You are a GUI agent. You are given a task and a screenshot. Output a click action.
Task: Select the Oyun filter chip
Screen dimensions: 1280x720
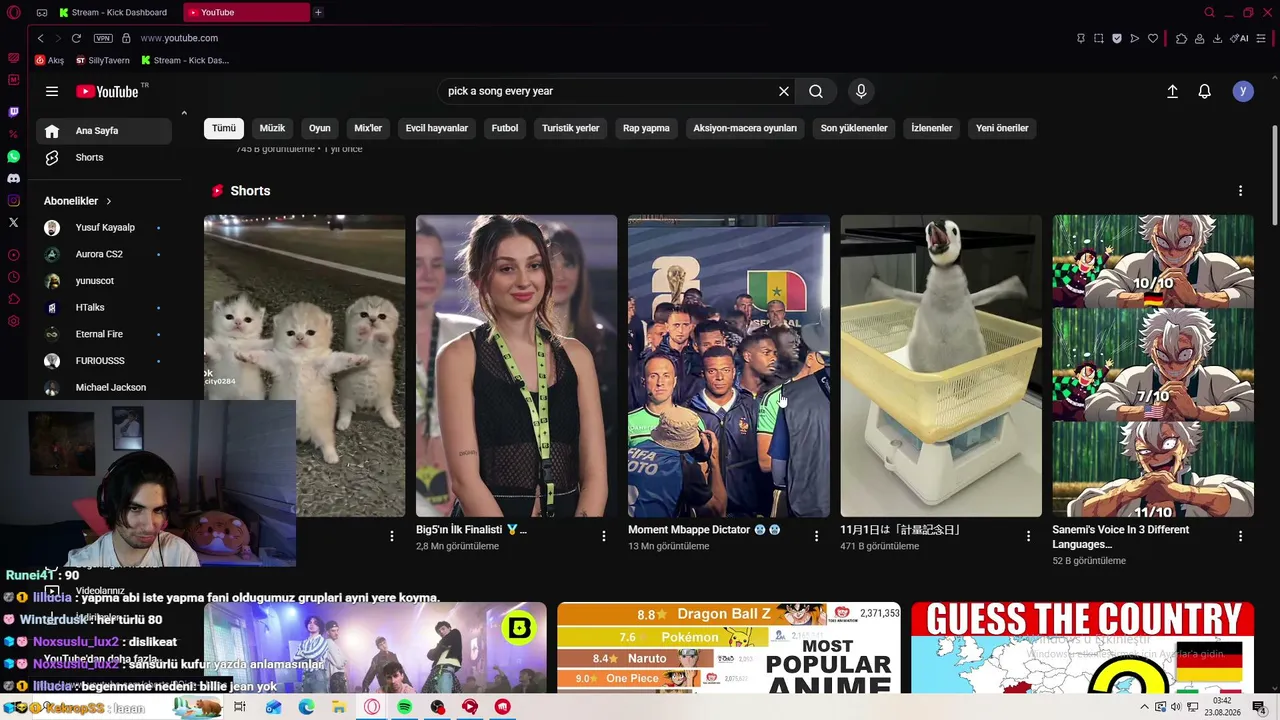point(320,128)
